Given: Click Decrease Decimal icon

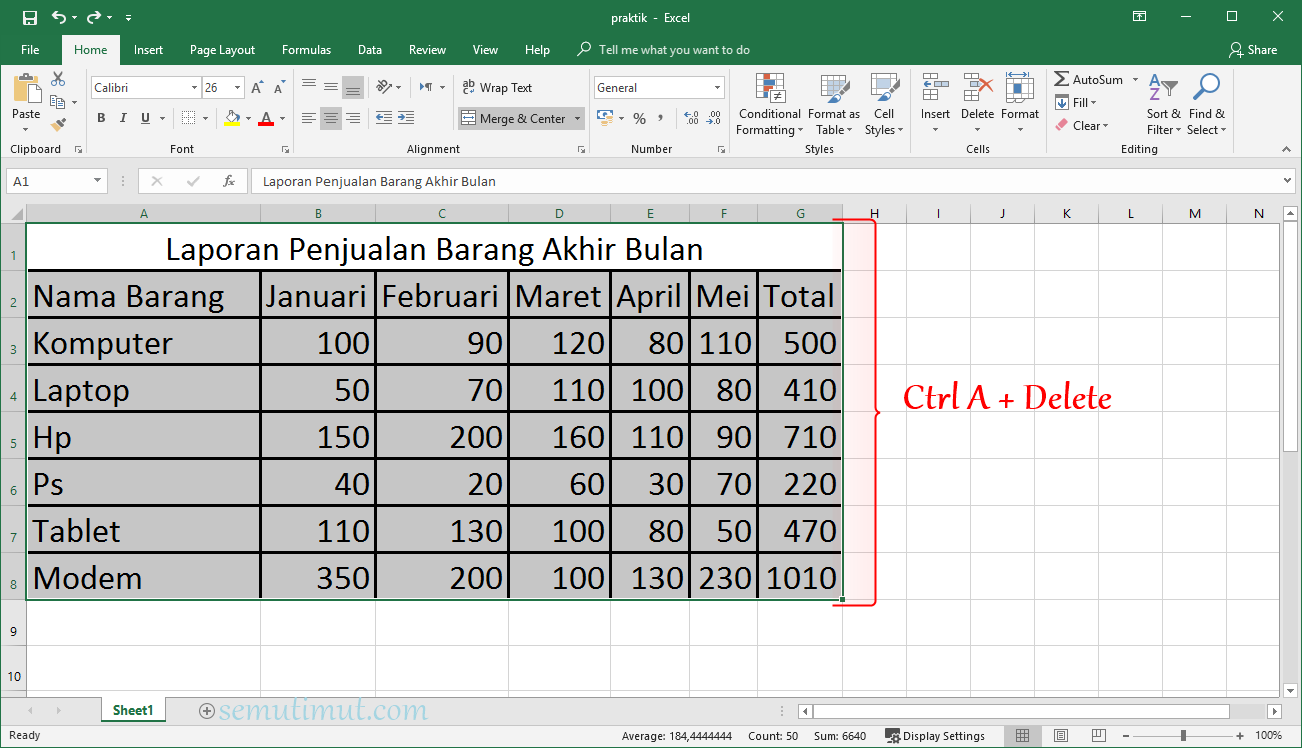Looking at the screenshot, I should click(713, 118).
